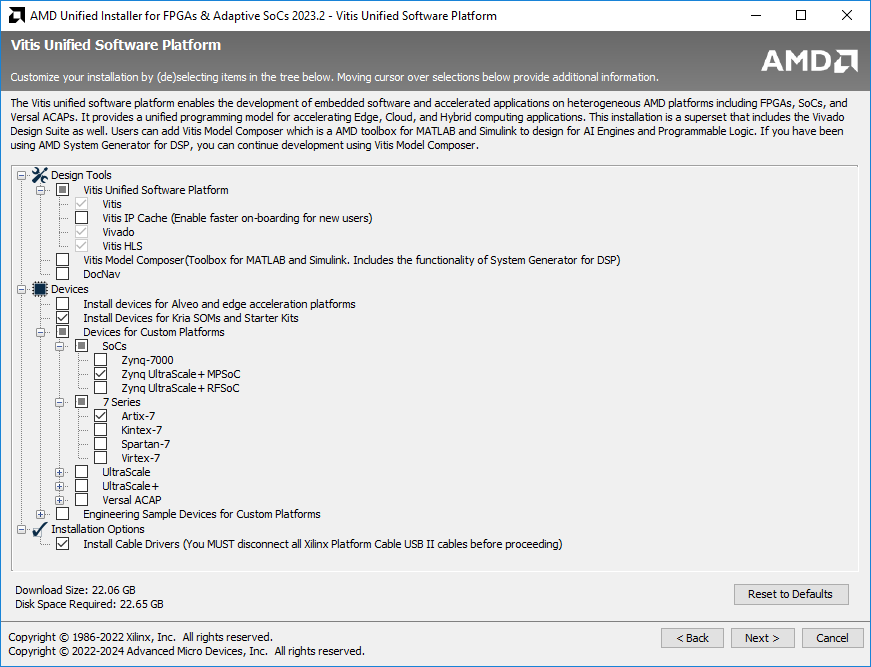The width and height of the screenshot is (871, 667).
Task: Click the AMD logo in header
Action: [809, 61]
